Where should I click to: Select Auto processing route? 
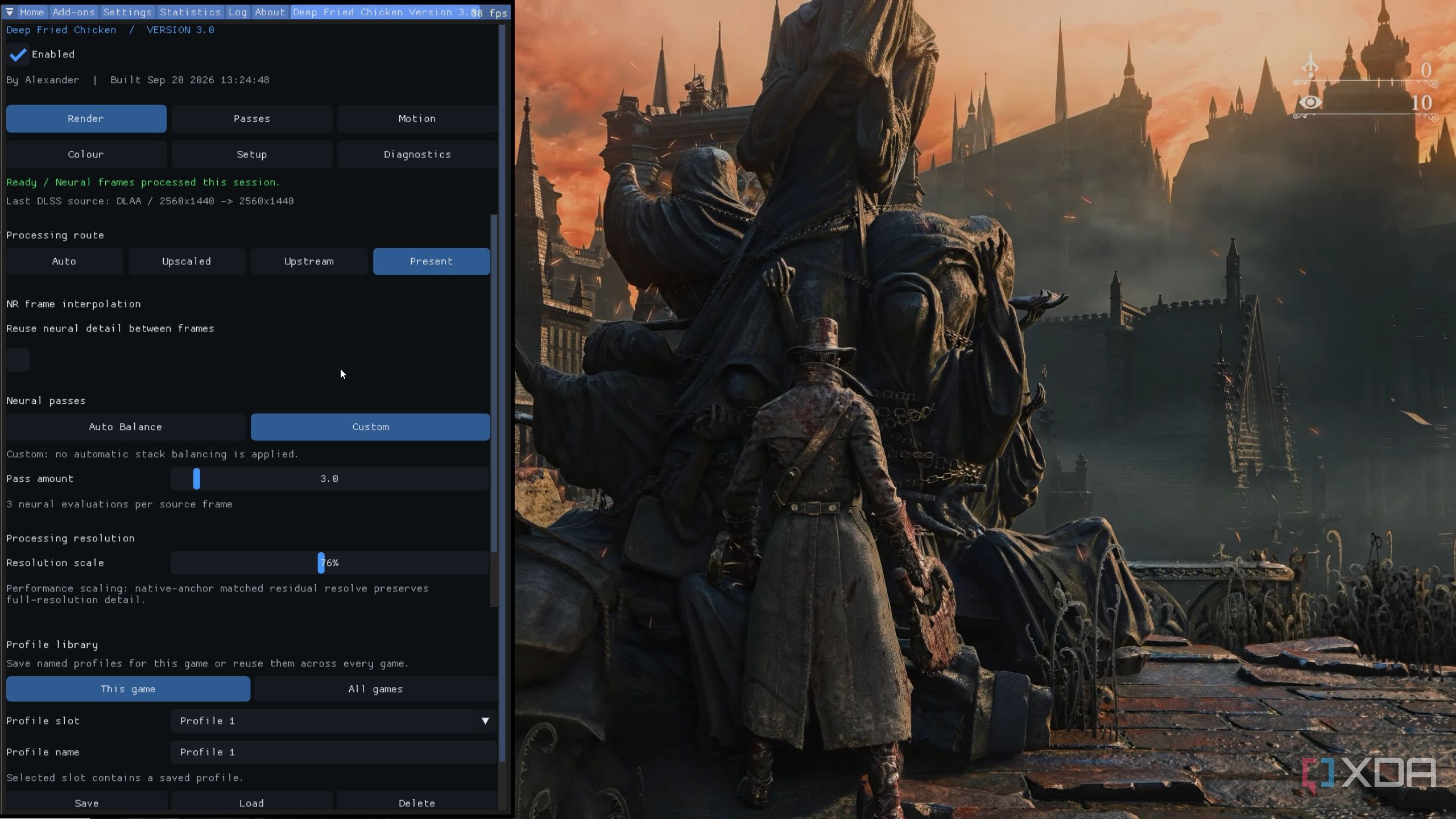[x=64, y=262]
